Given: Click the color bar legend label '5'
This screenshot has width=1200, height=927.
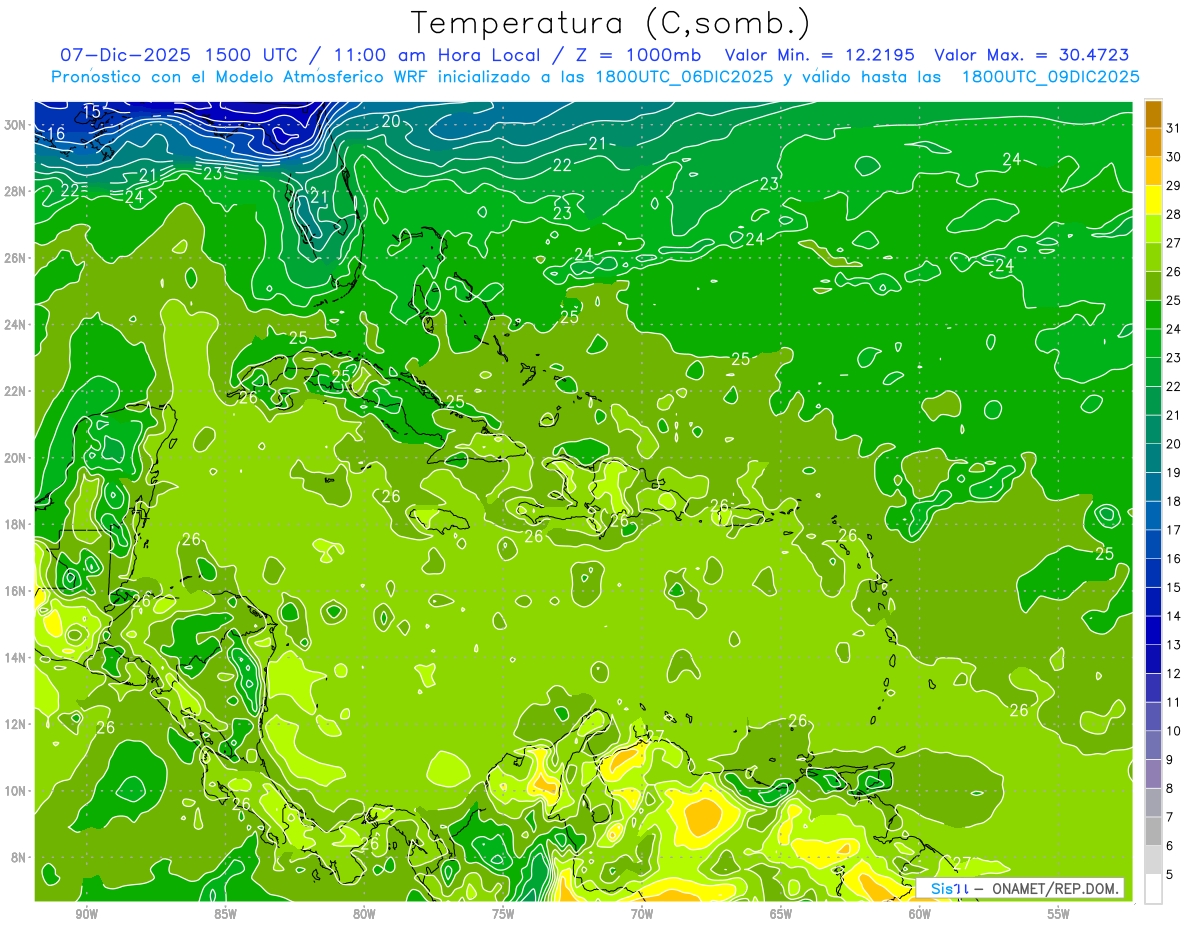Looking at the screenshot, I should 1170,875.
